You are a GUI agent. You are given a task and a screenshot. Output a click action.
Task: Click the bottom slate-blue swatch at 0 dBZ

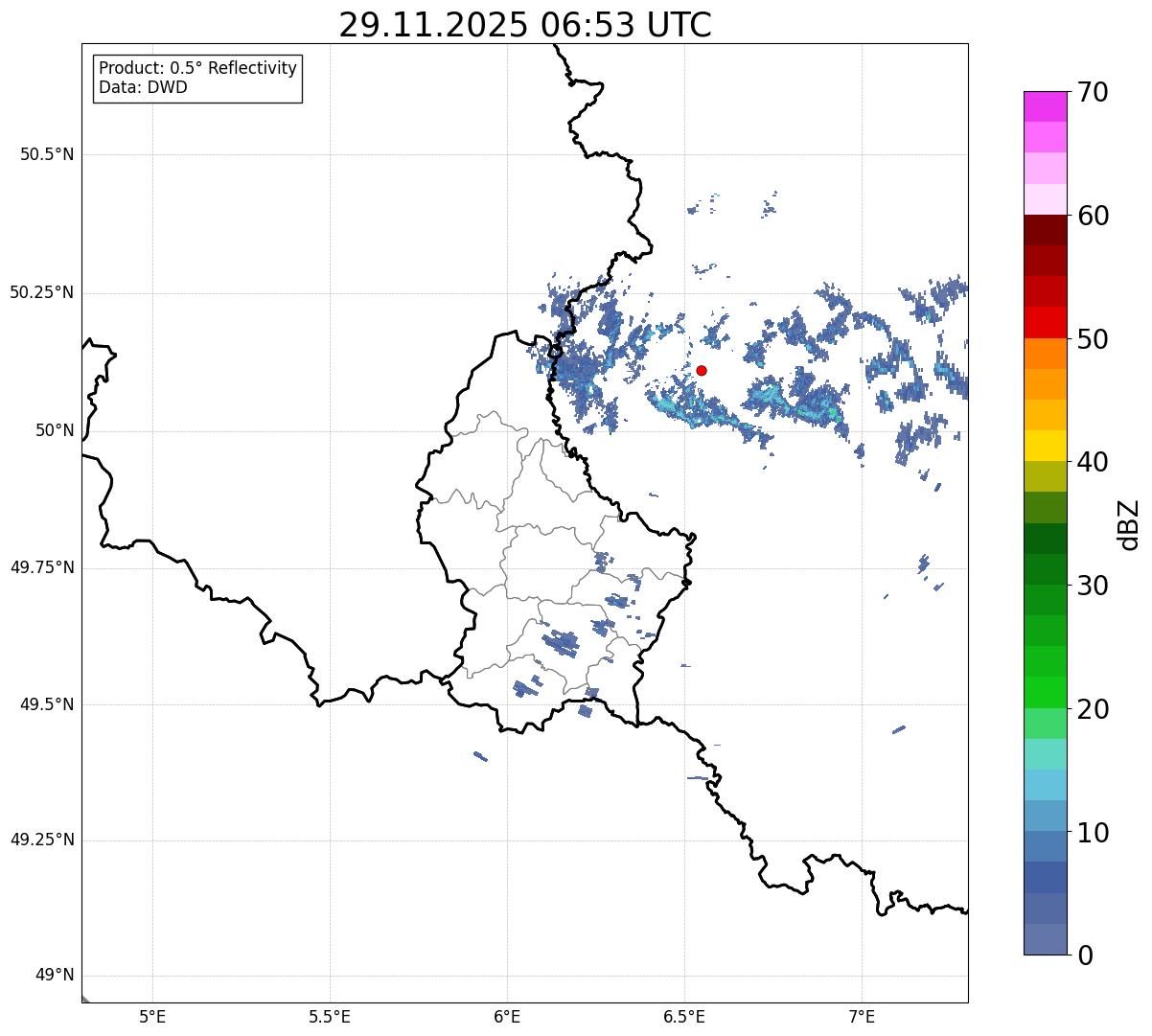click(x=1045, y=939)
